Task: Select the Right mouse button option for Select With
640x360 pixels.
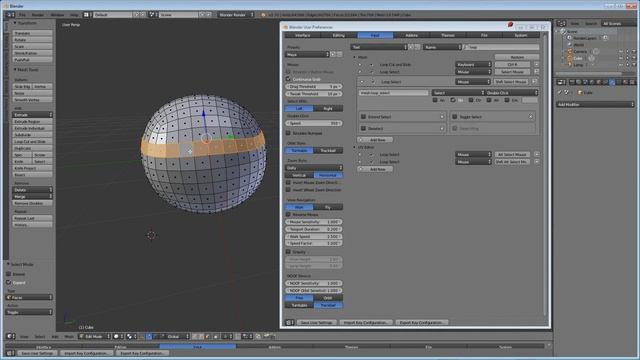Action: tap(328, 109)
